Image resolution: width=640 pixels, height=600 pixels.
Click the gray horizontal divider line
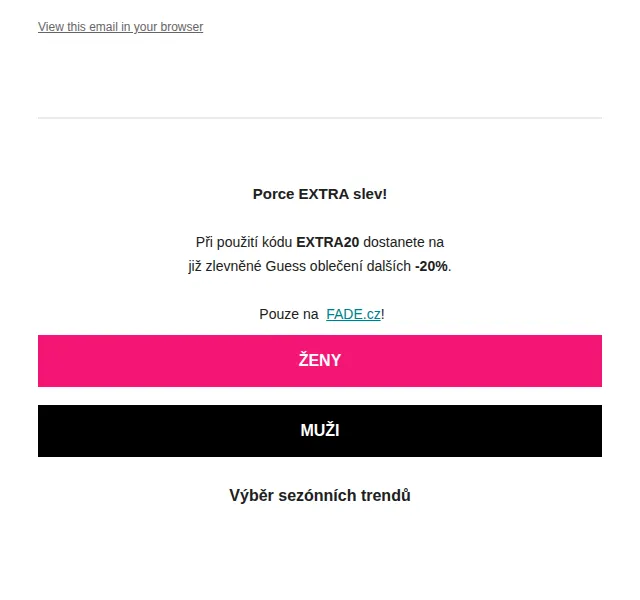320,118
